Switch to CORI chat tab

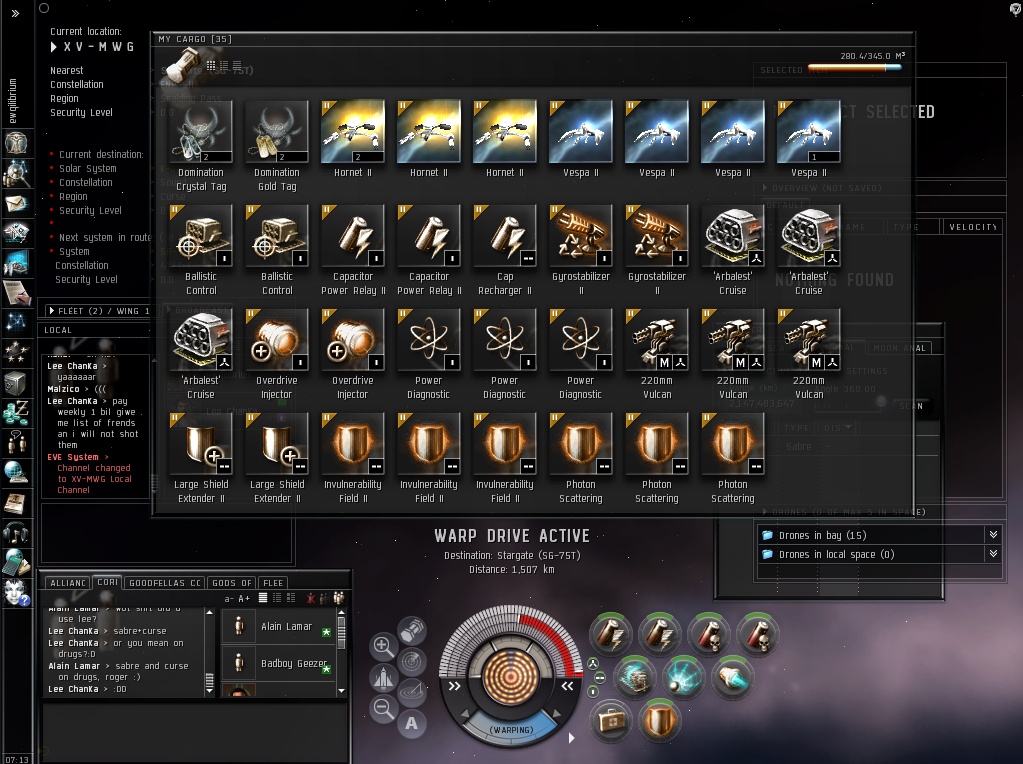pyautogui.click(x=107, y=582)
